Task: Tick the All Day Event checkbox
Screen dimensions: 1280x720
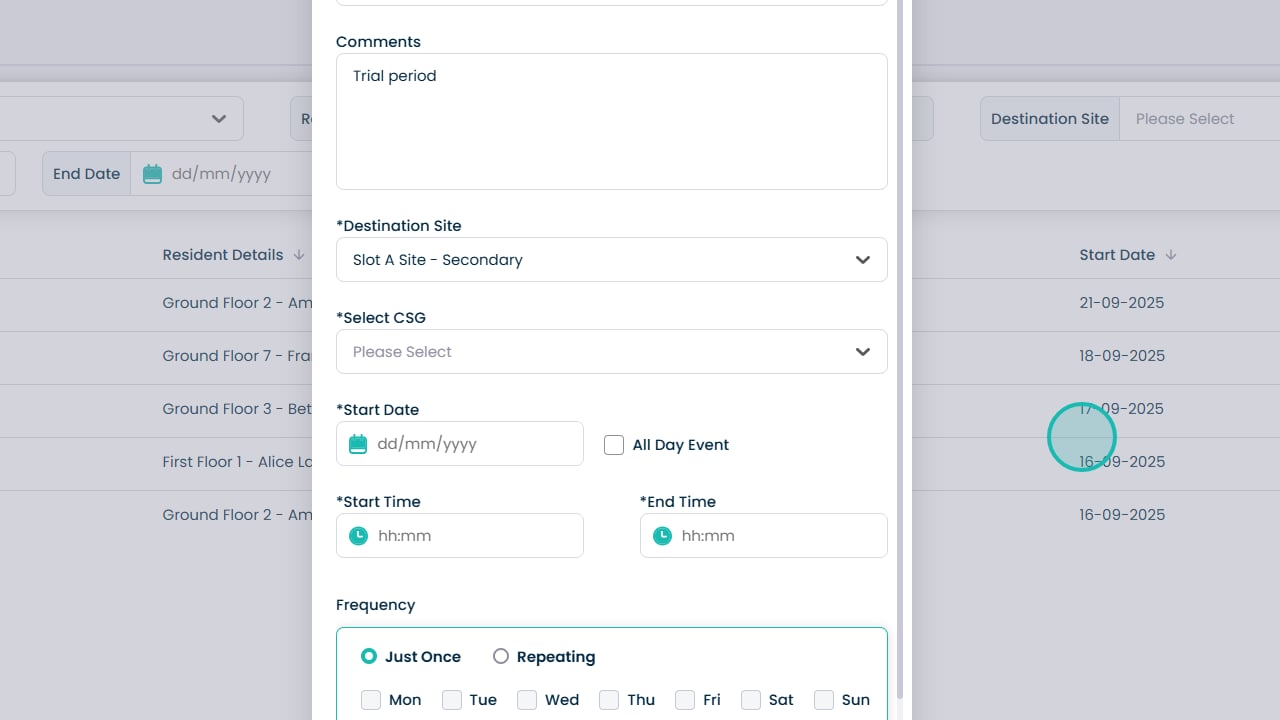Action: click(614, 445)
